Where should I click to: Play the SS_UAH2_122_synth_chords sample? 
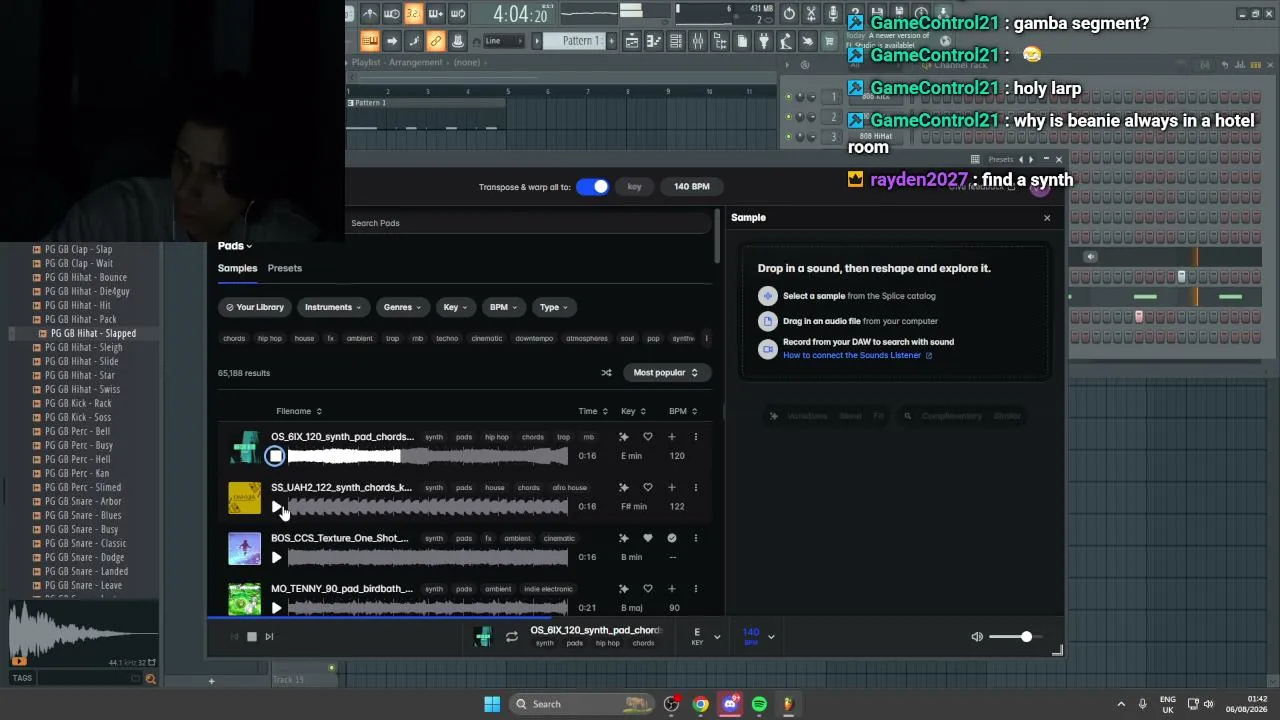point(276,507)
